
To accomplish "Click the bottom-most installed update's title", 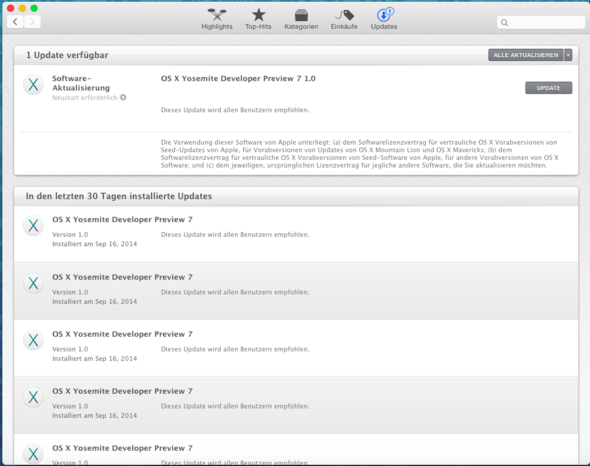I will point(122,448).
